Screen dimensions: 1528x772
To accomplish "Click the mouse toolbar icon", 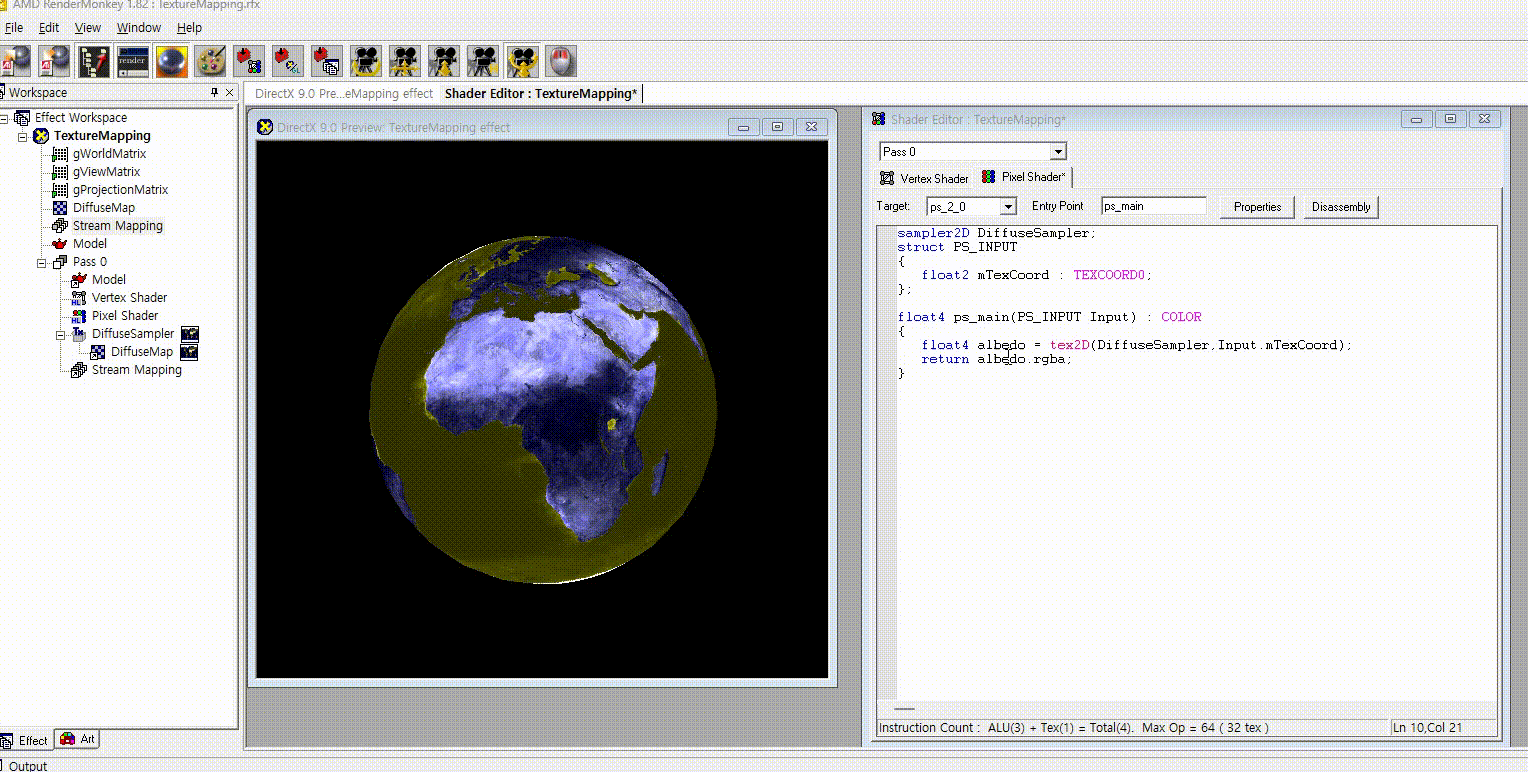I will (561, 61).
